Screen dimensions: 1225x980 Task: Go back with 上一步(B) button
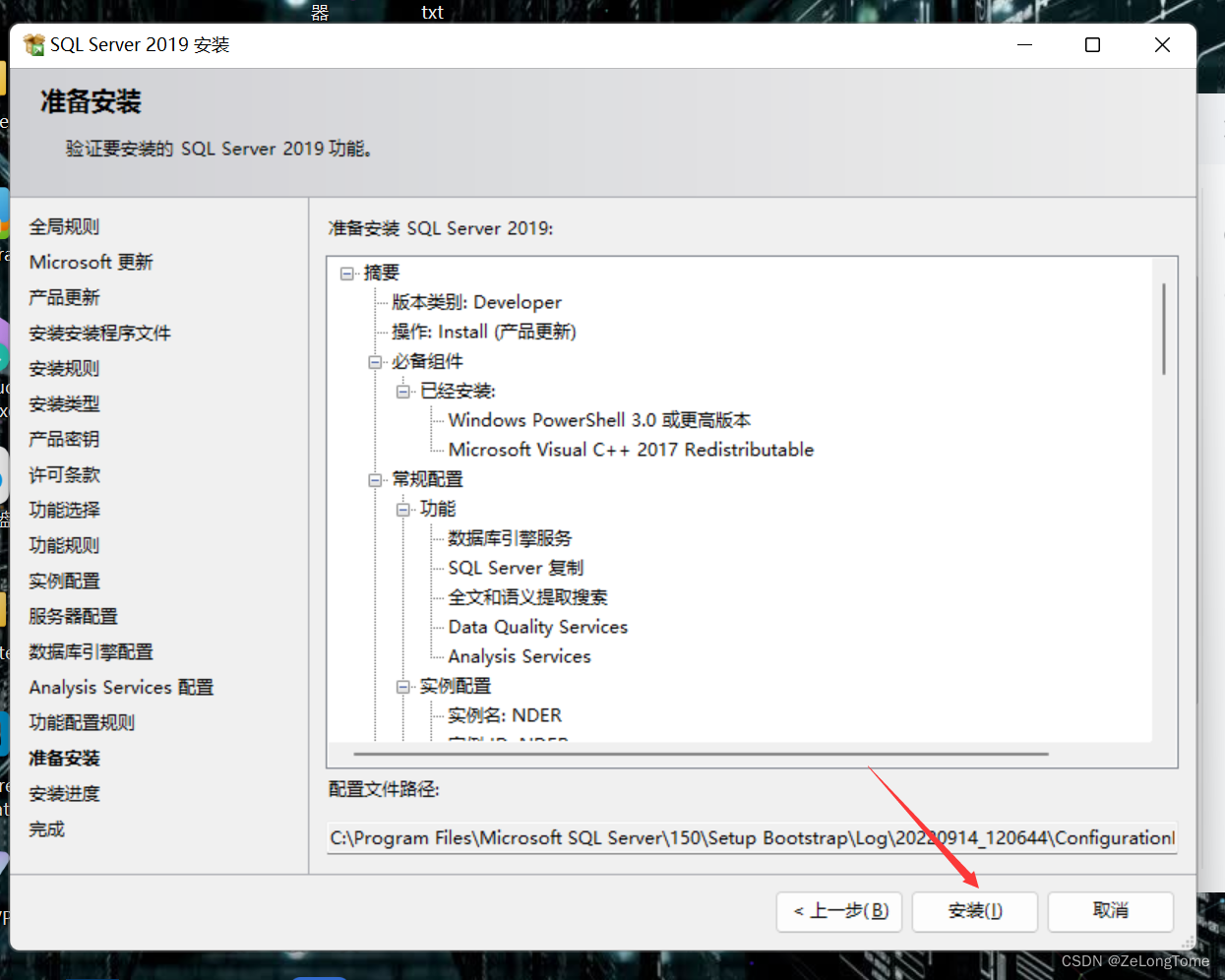click(x=839, y=911)
